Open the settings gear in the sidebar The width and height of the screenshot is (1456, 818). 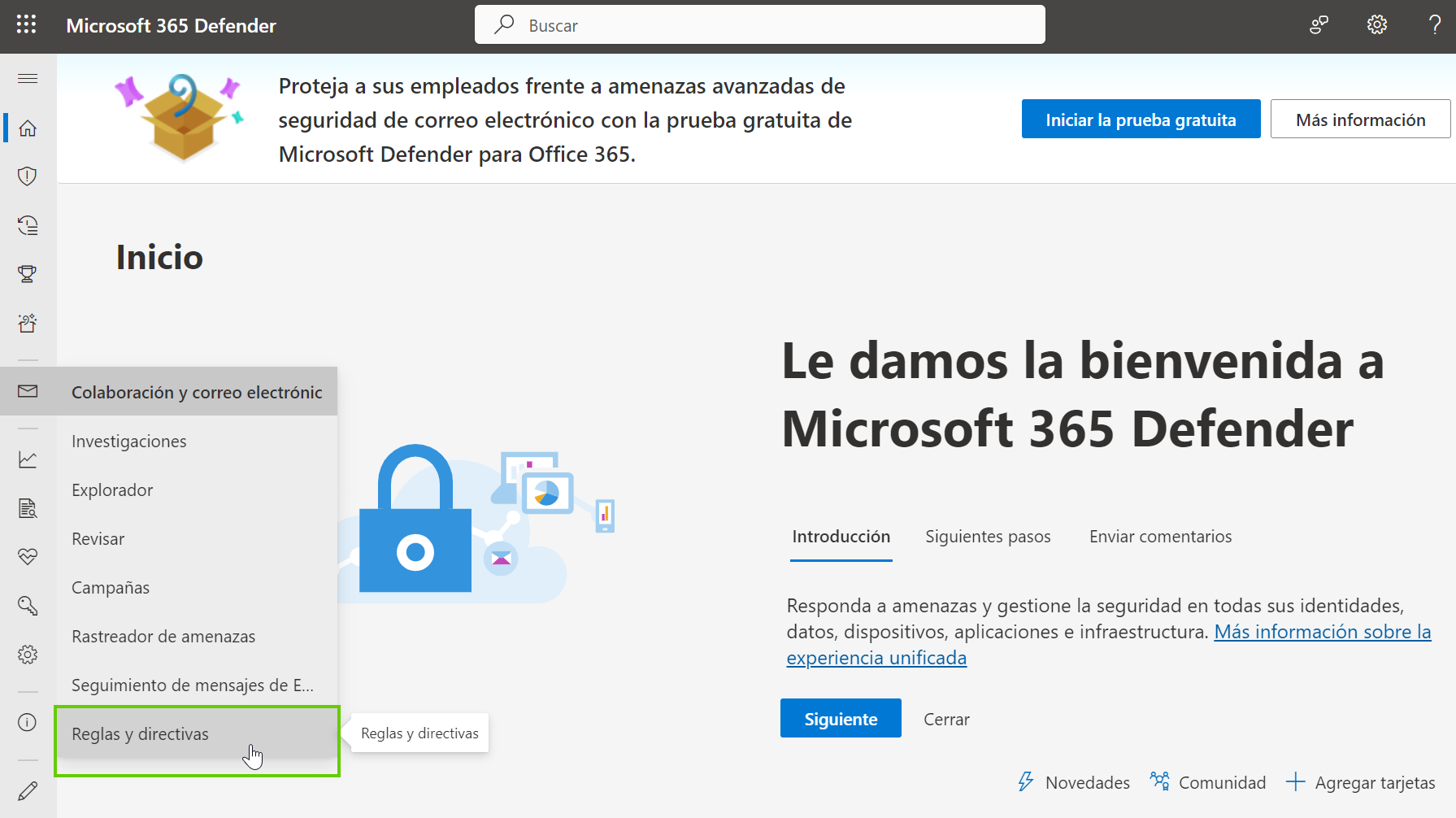[x=28, y=655]
